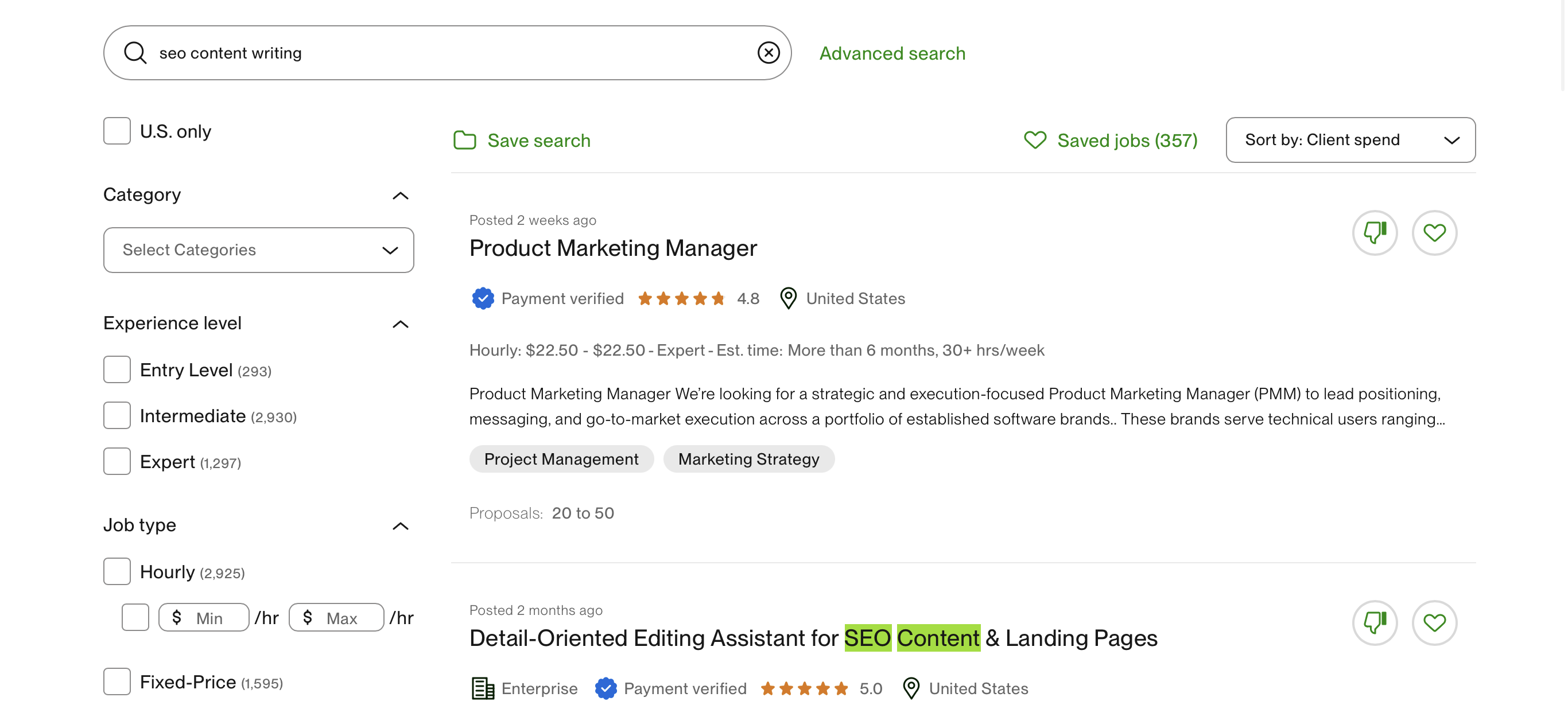Collapse the Job type section
Viewport: 1568px width, 705px height.
coord(400,525)
